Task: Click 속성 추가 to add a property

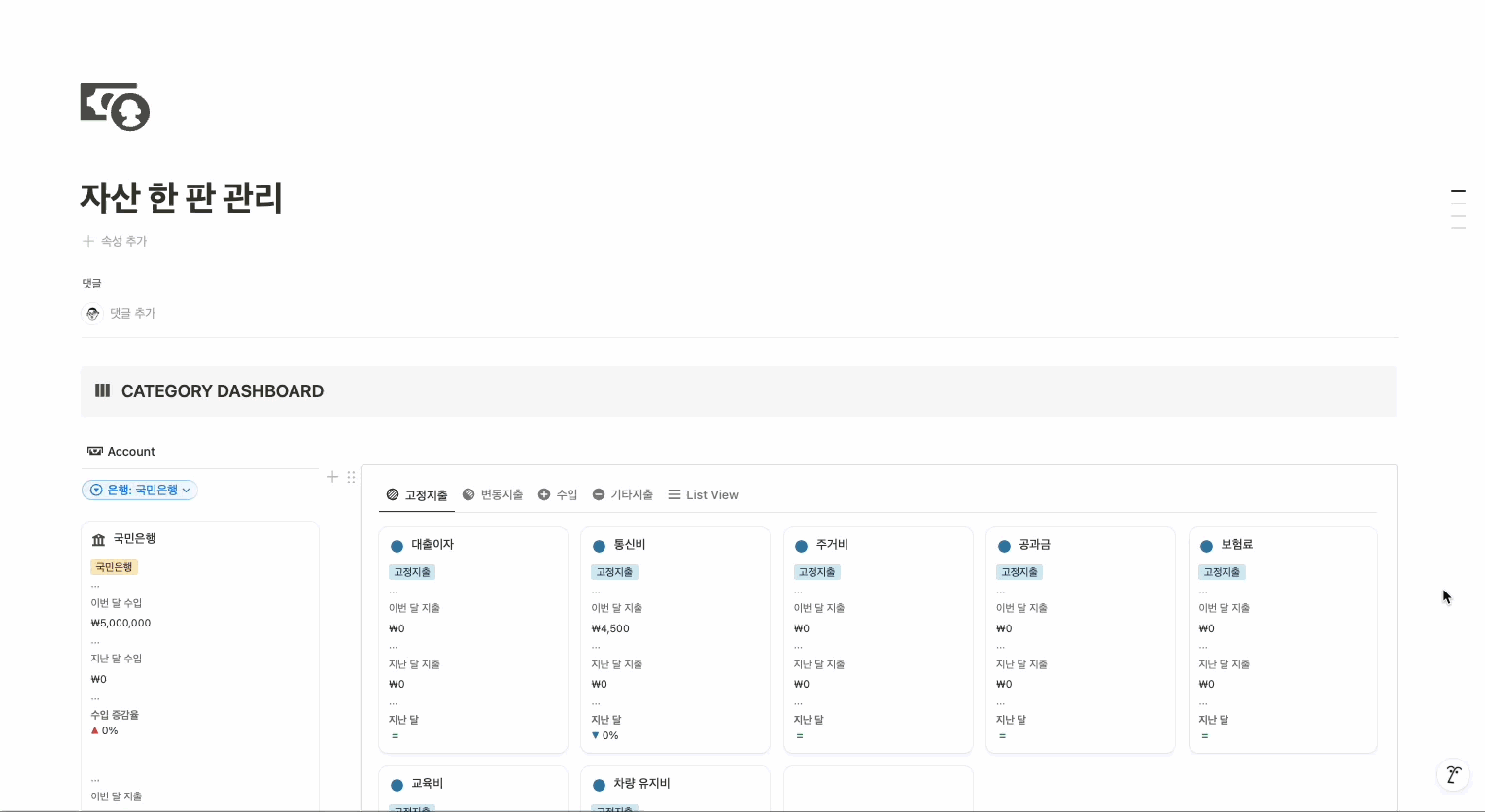Action: 115,241
